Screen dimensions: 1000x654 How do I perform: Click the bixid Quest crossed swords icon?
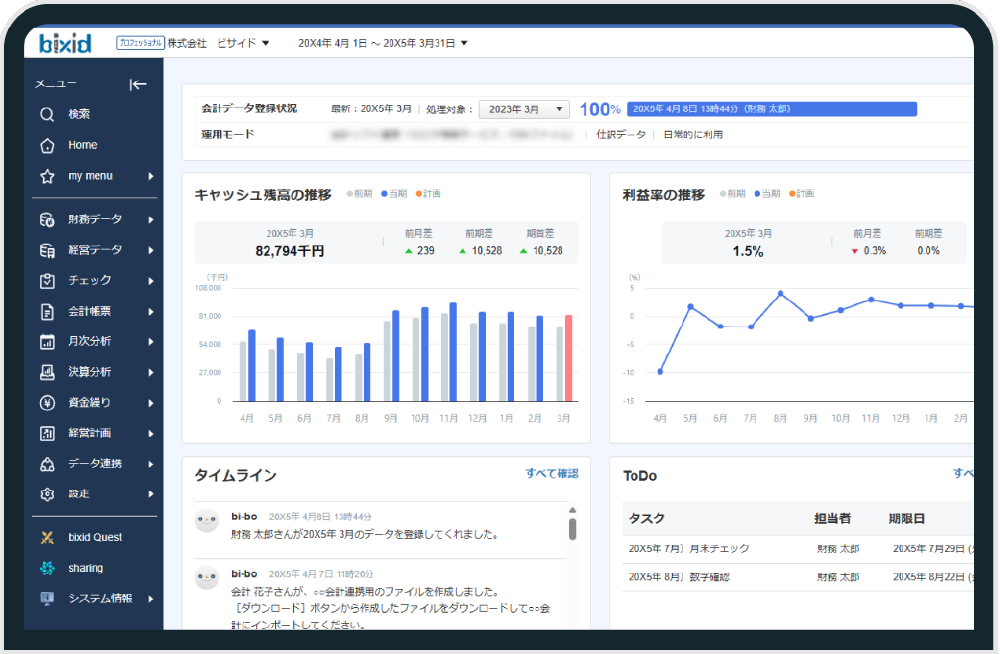click(47, 537)
